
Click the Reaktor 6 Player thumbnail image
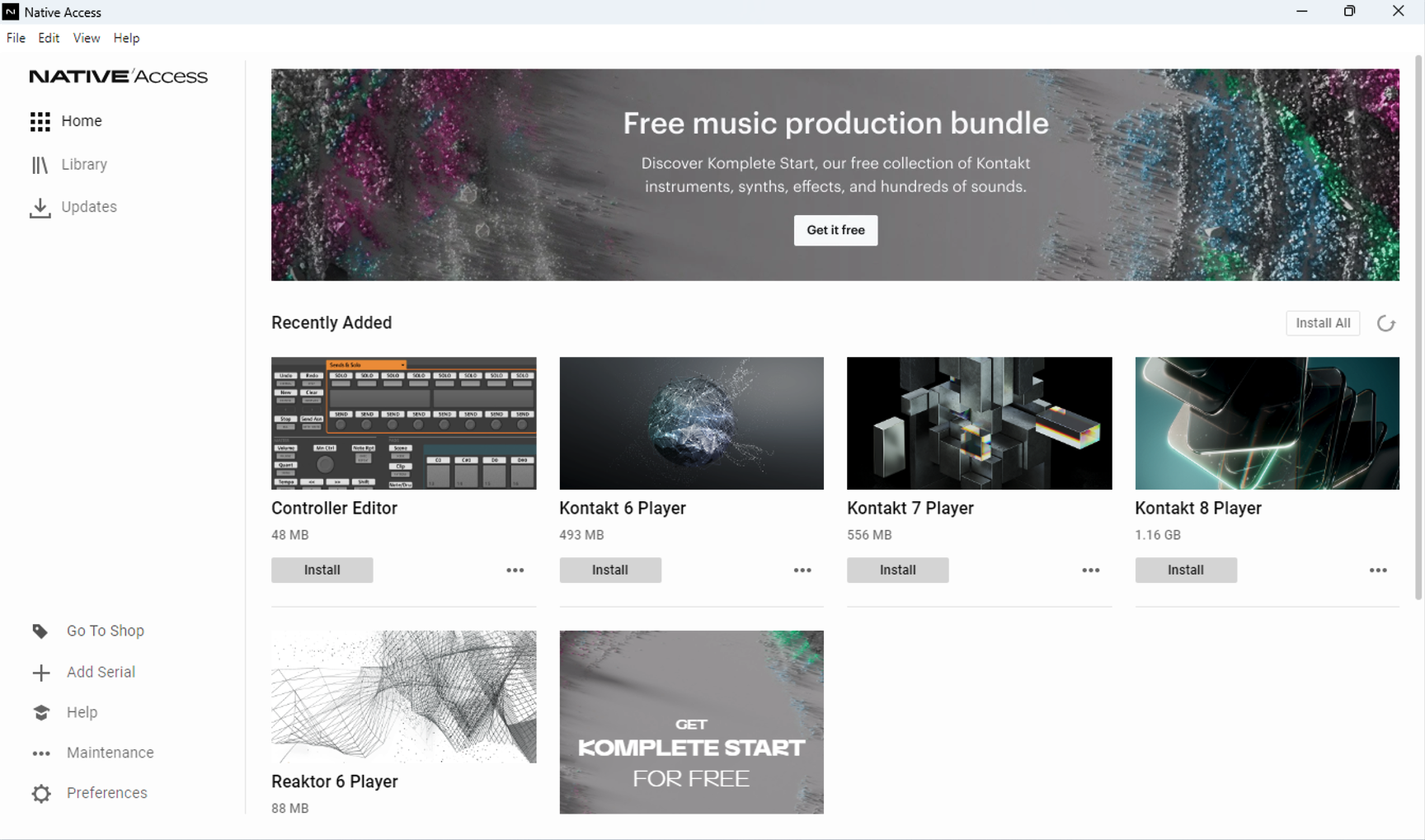tap(403, 697)
